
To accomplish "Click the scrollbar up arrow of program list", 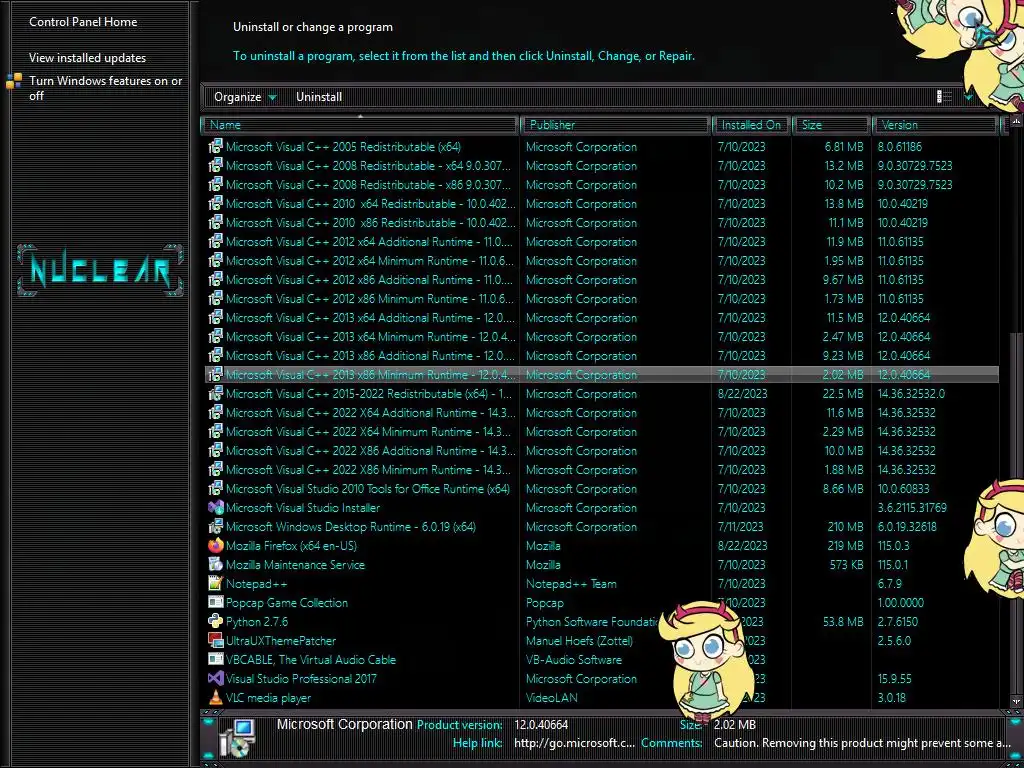I will (1016, 122).
